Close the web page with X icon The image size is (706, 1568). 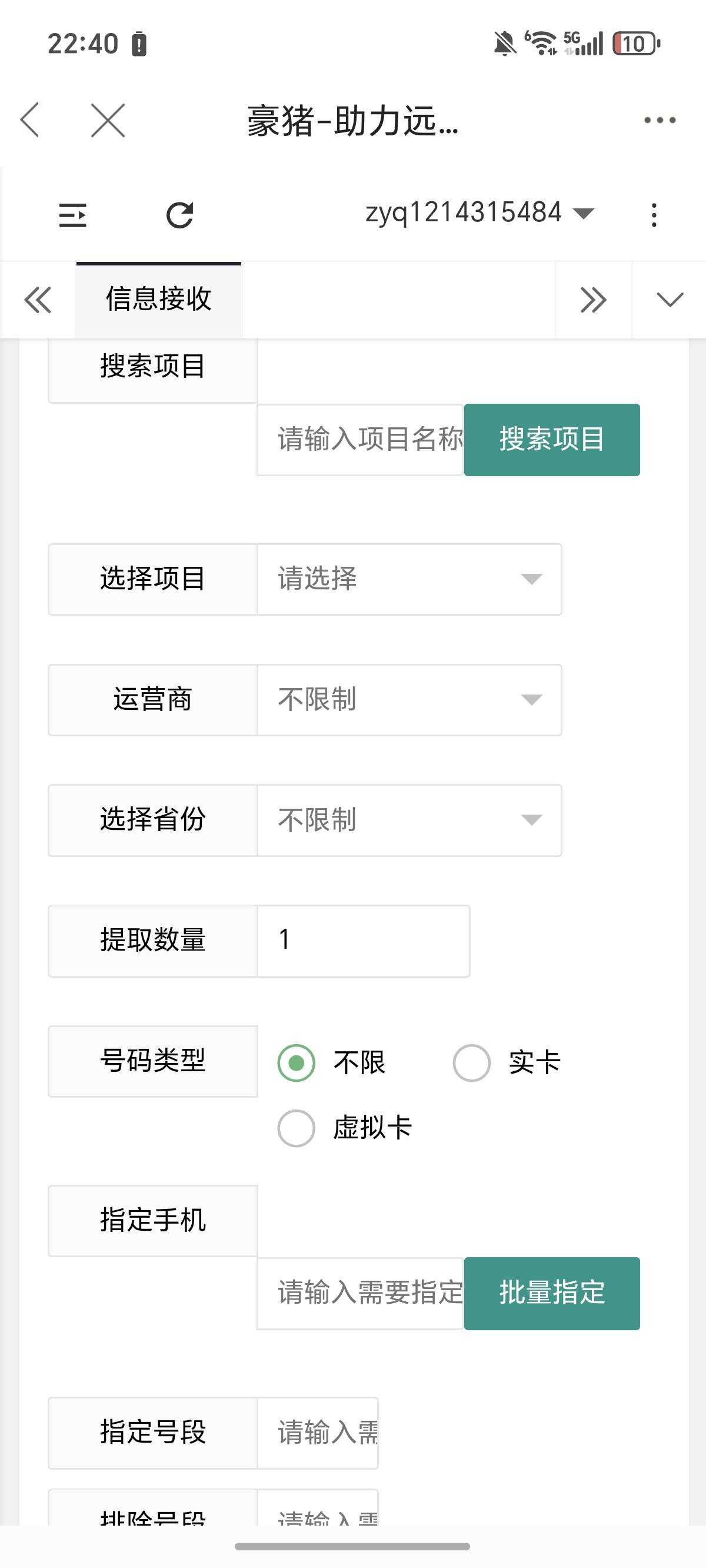click(x=108, y=120)
